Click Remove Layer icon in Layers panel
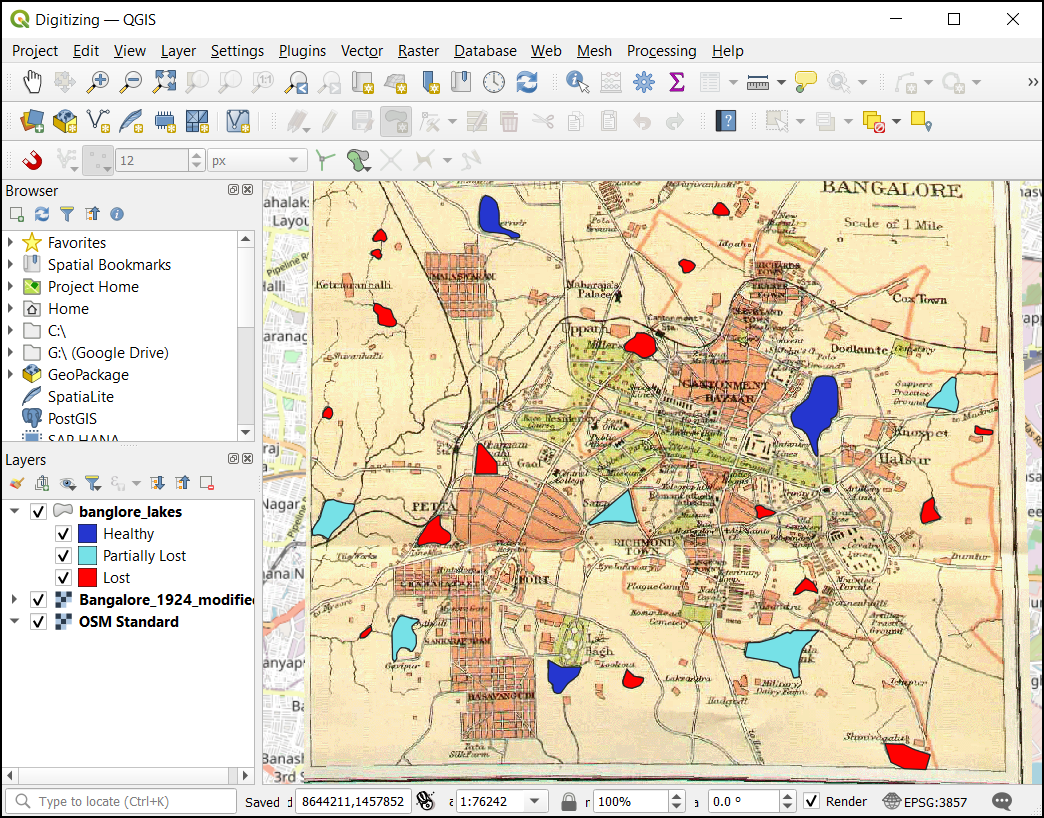Screen dimensions: 1044x818 tap(206, 483)
